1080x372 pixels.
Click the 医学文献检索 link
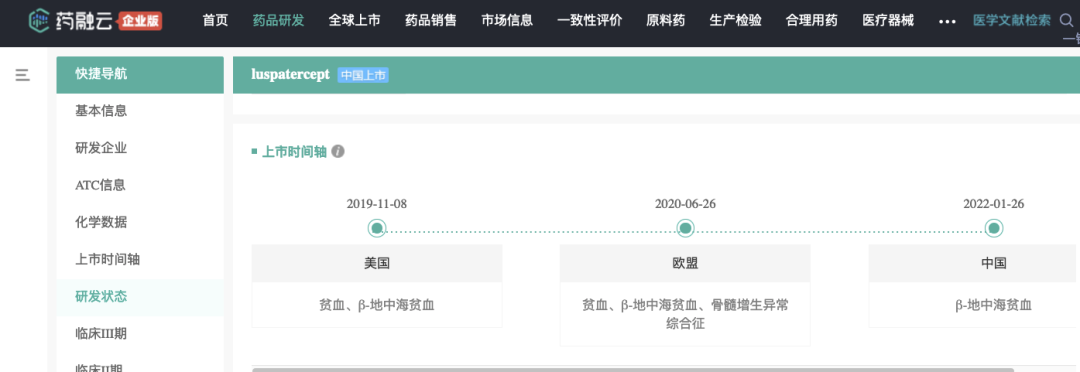(x=1012, y=21)
